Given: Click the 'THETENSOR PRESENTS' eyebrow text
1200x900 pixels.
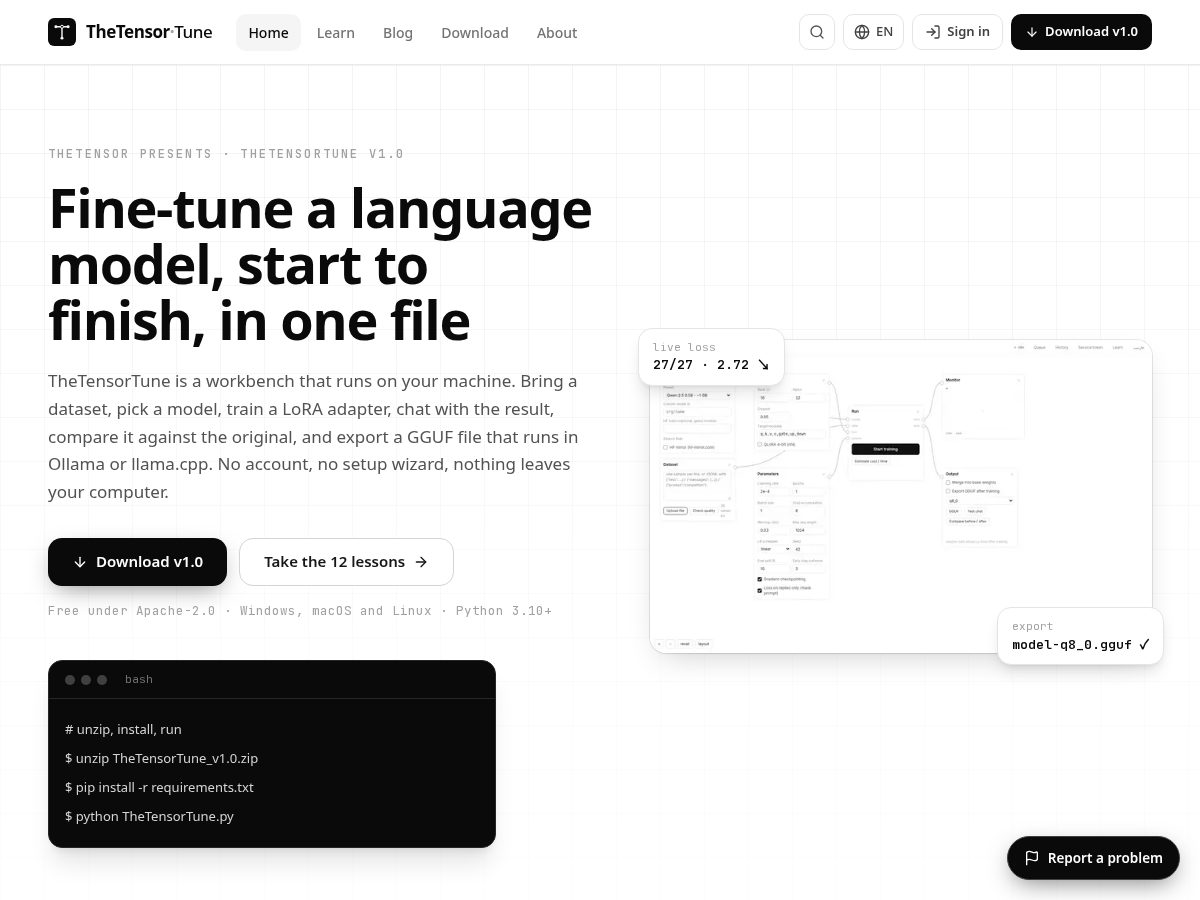Looking at the screenshot, I should (x=226, y=154).
